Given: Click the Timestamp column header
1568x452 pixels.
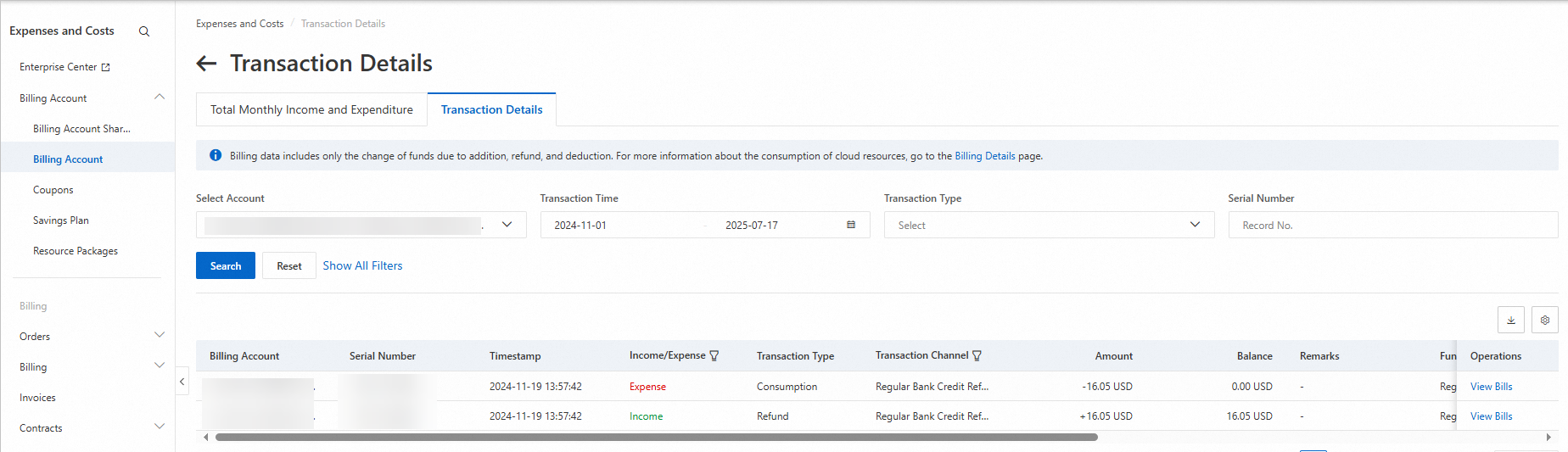Looking at the screenshot, I should 514,356.
